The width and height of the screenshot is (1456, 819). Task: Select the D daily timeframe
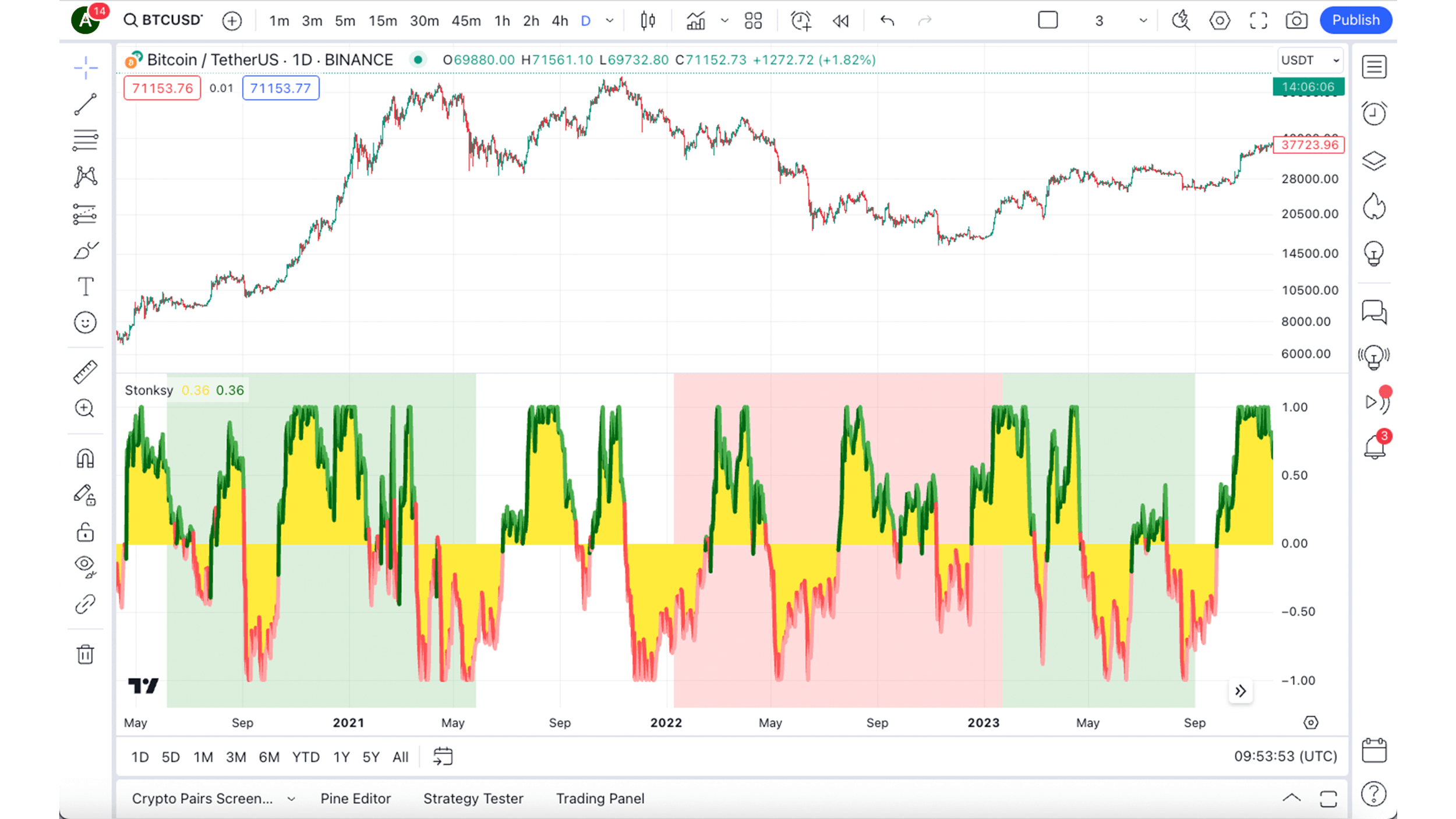[586, 21]
